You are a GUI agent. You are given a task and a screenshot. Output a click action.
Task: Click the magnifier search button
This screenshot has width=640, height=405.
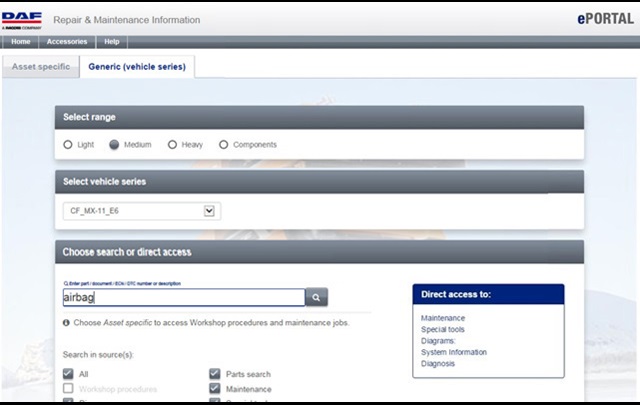click(x=316, y=297)
